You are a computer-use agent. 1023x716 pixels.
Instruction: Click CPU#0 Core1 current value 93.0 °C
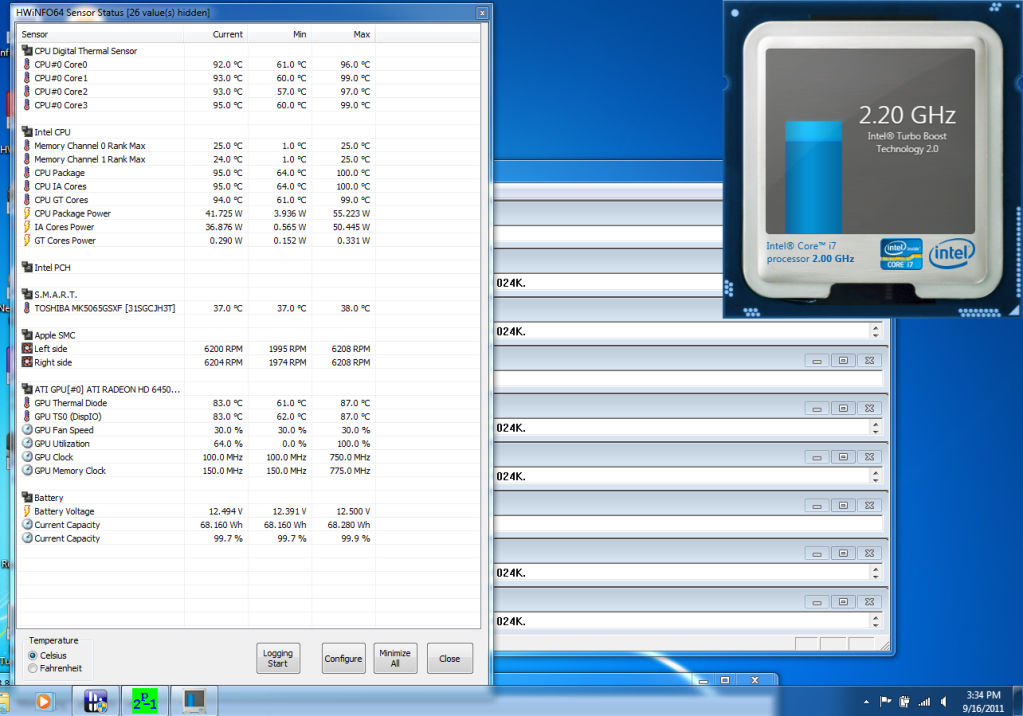coord(228,78)
